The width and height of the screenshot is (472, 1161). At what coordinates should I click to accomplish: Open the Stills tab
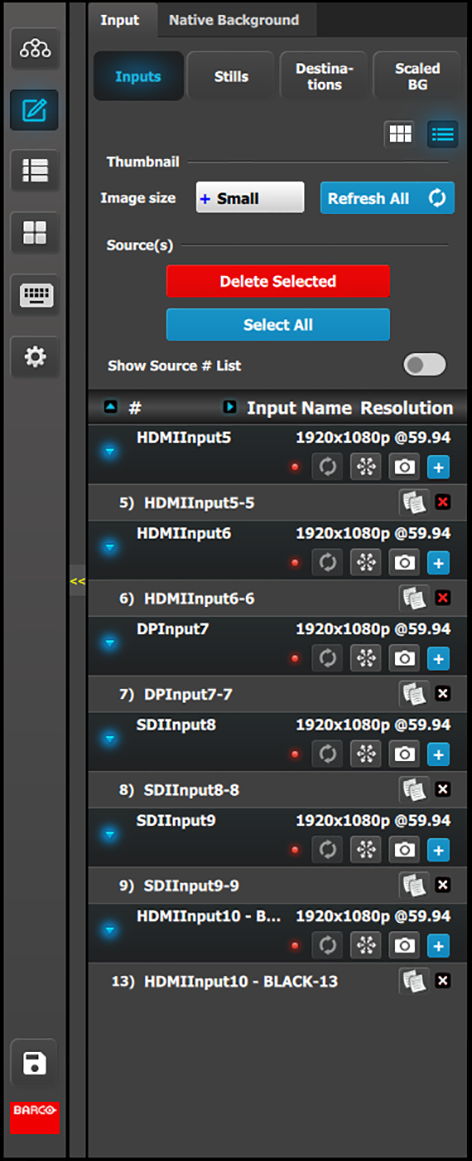231,76
